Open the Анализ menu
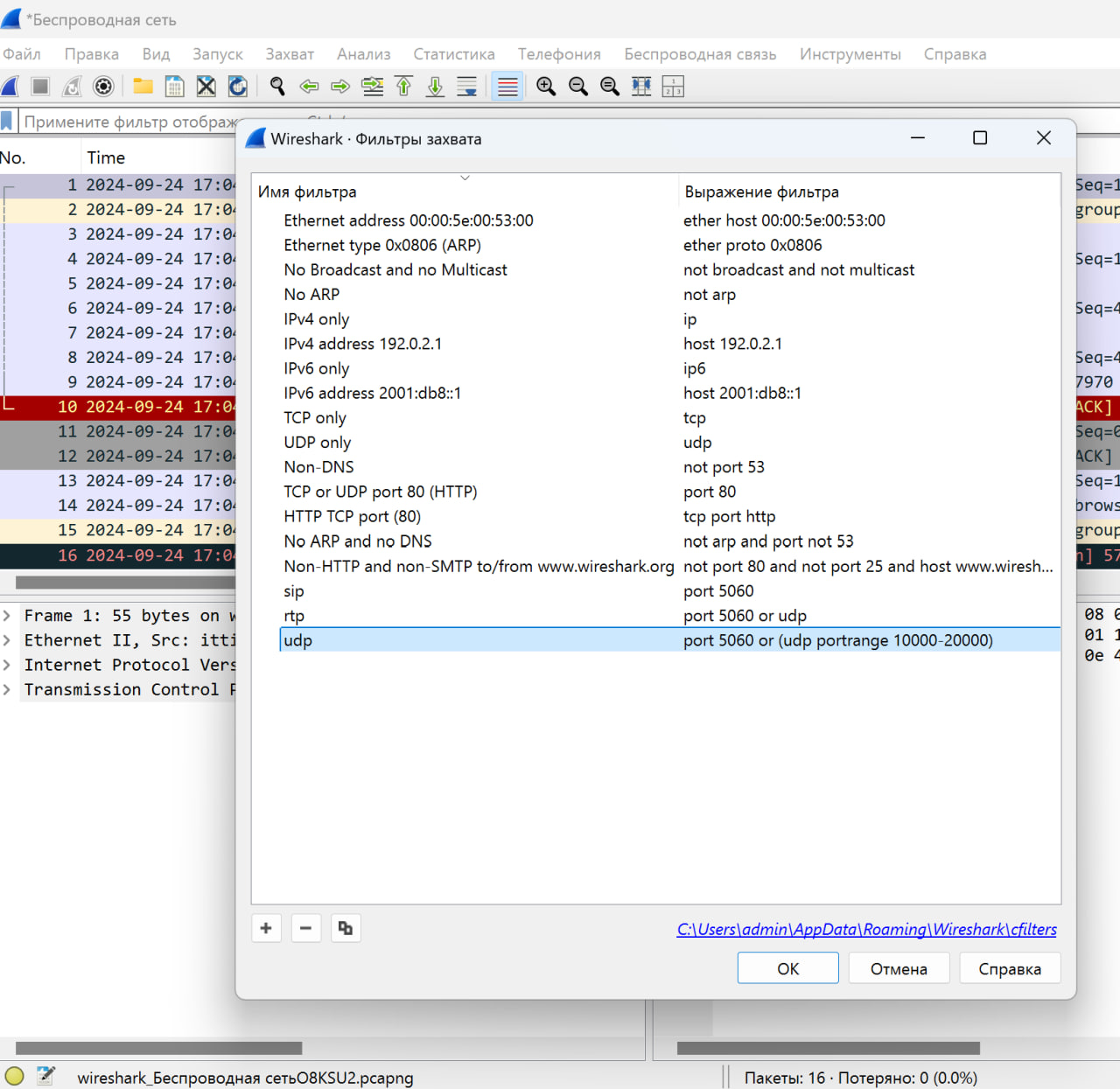The width and height of the screenshot is (1120, 1089). click(x=364, y=54)
